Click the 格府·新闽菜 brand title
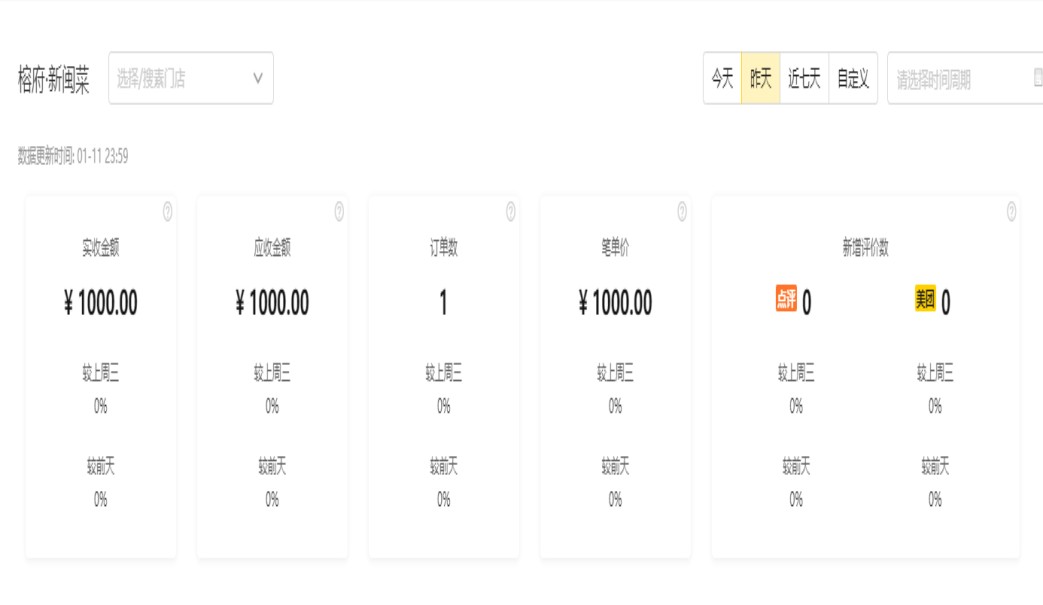This screenshot has height=605, width=1043. coord(53,80)
